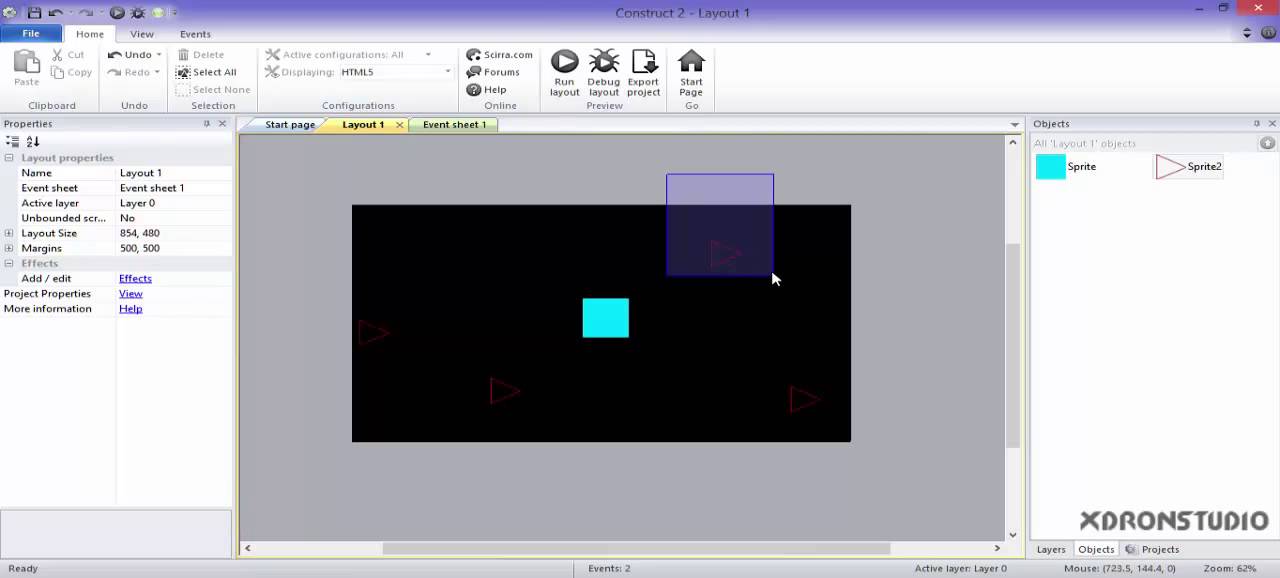
Task: Click the Name value field Layout 1
Action: tap(174, 173)
